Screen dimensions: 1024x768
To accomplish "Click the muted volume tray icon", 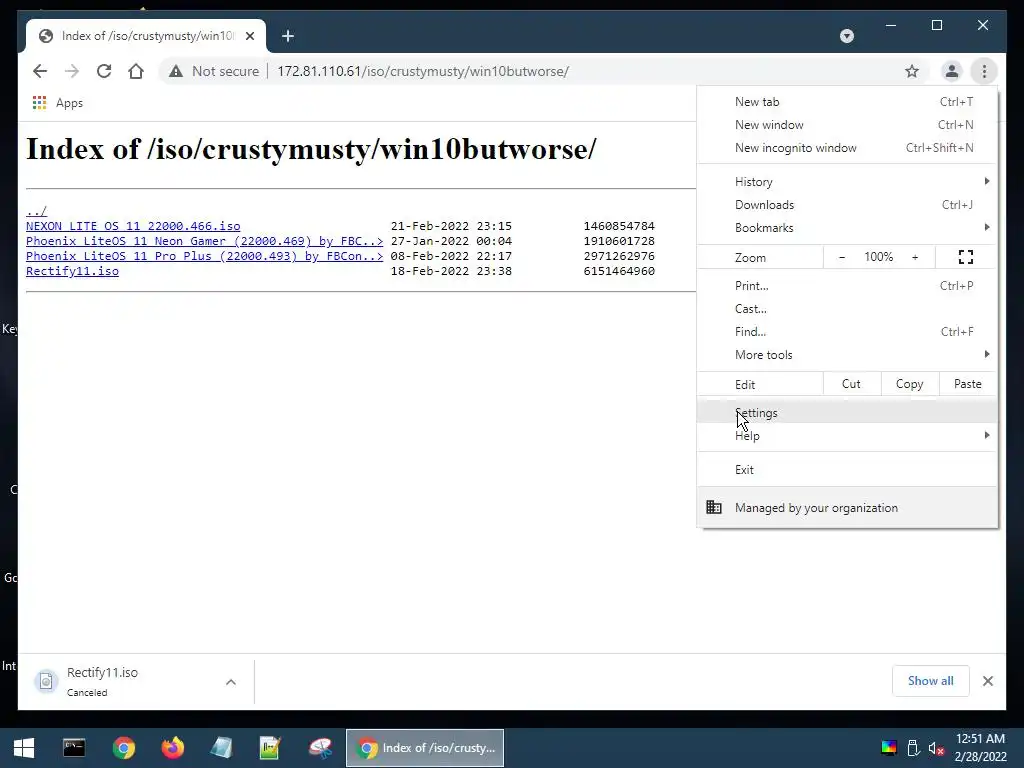I will pos(936,748).
